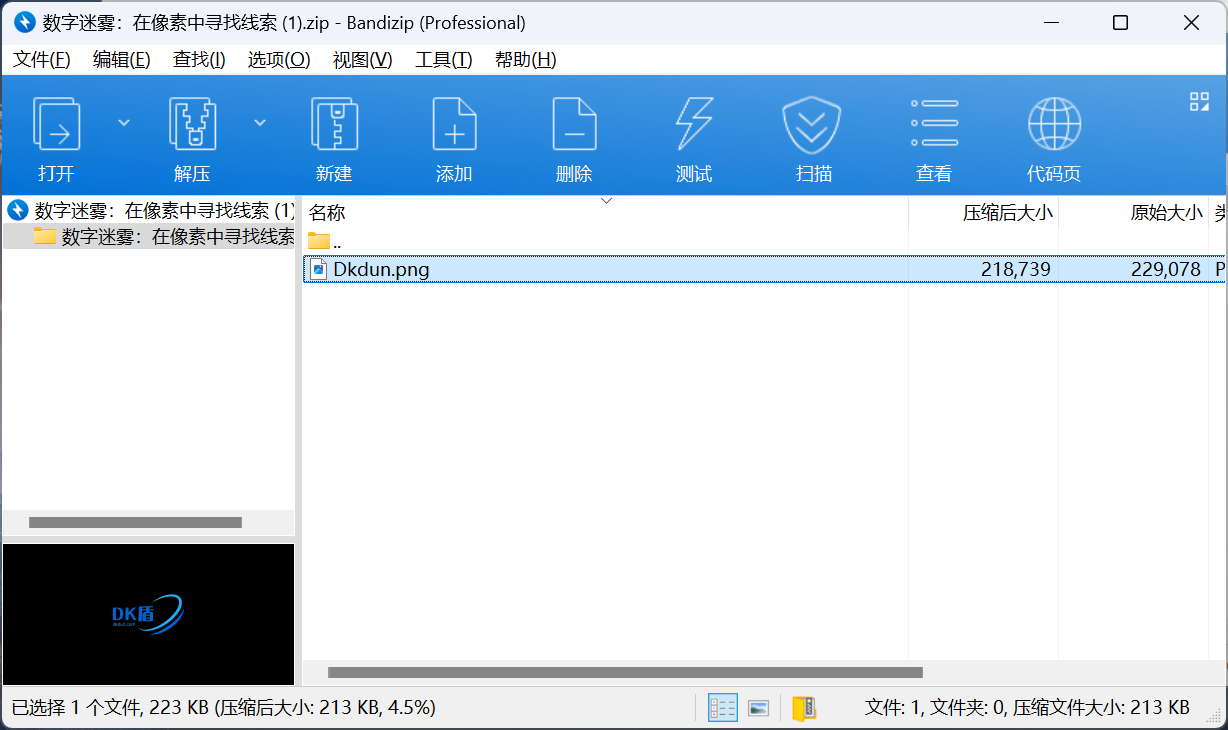
Task: Expand the dropdown arrow next to 打开
Action: click(x=124, y=123)
